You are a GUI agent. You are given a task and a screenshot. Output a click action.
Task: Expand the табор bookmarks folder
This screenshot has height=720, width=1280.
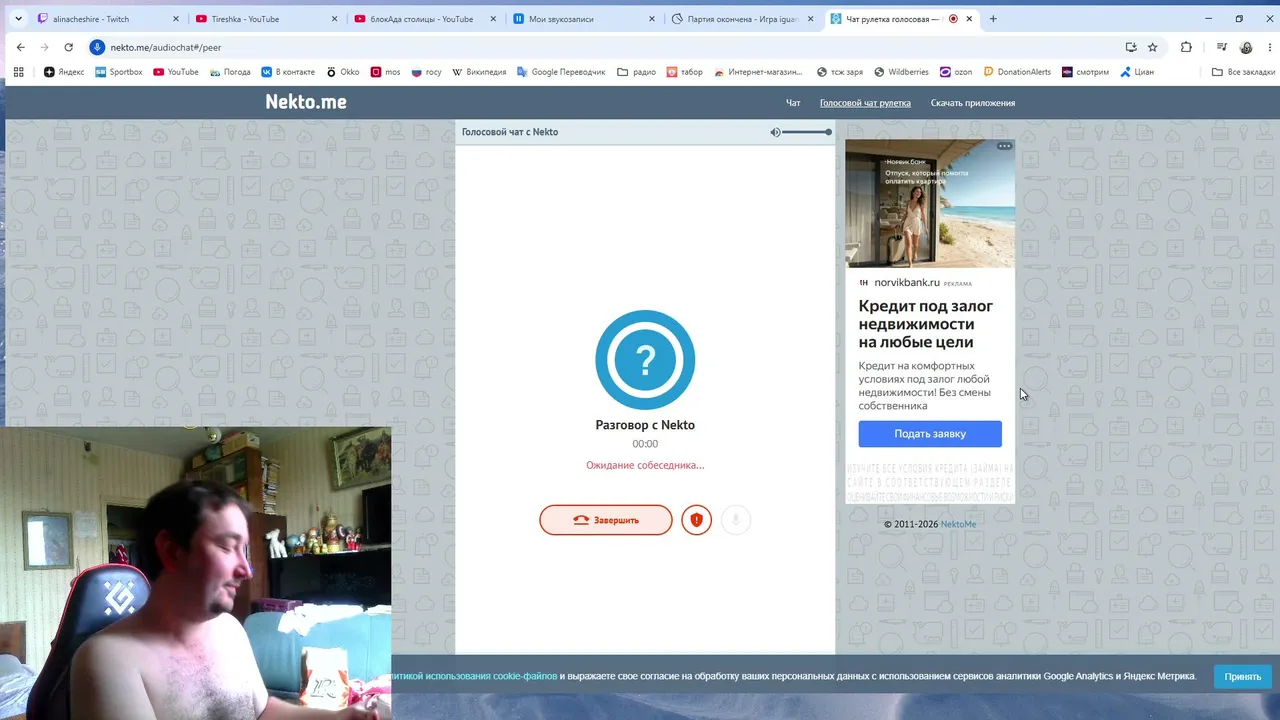coord(685,72)
